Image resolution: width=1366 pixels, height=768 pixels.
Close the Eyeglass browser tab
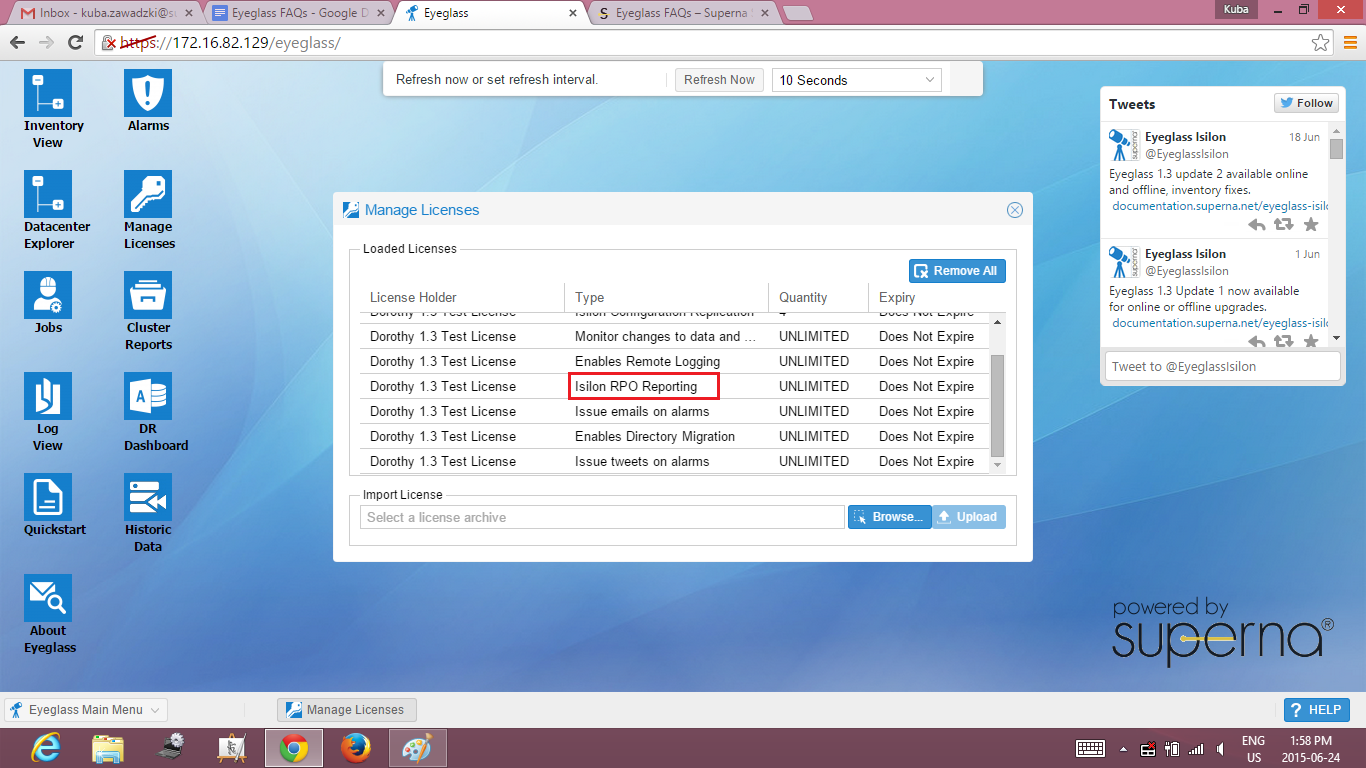(x=573, y=13)
